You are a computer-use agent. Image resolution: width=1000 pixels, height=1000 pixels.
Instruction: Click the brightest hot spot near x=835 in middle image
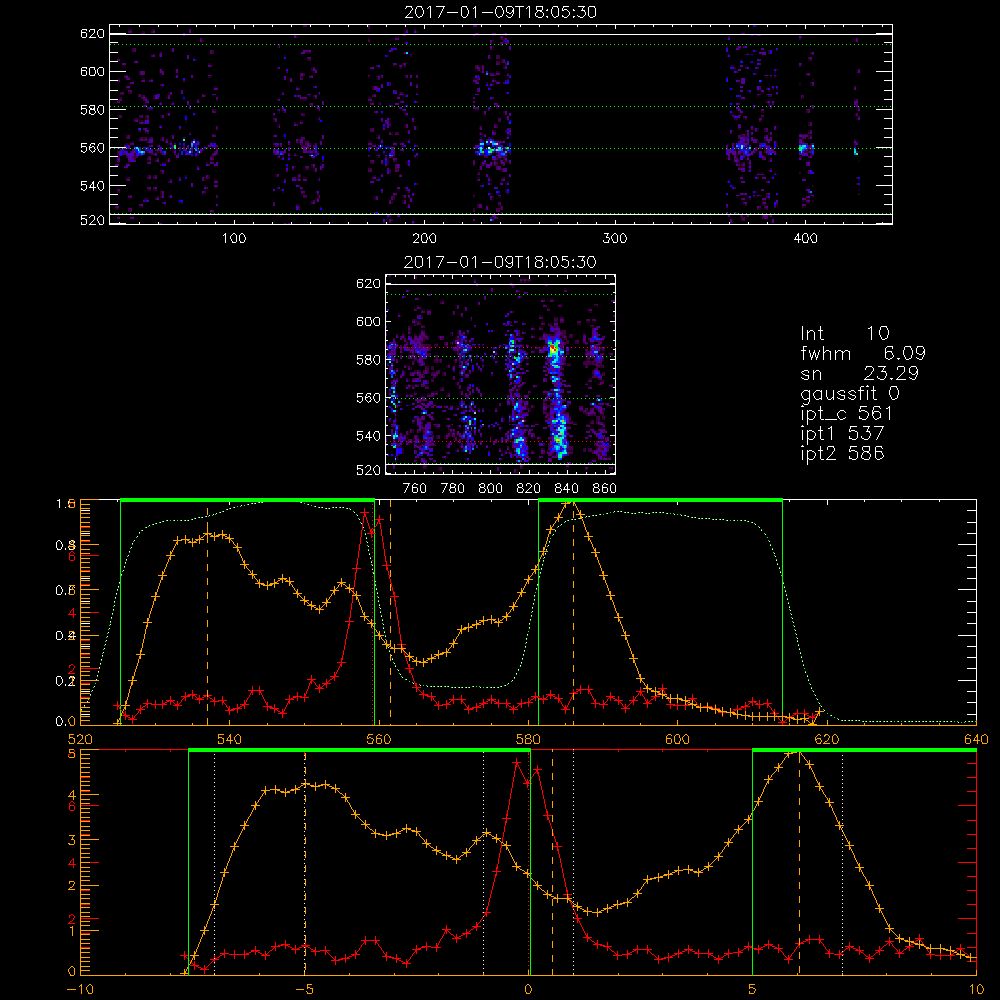click(x=554, y=349)
